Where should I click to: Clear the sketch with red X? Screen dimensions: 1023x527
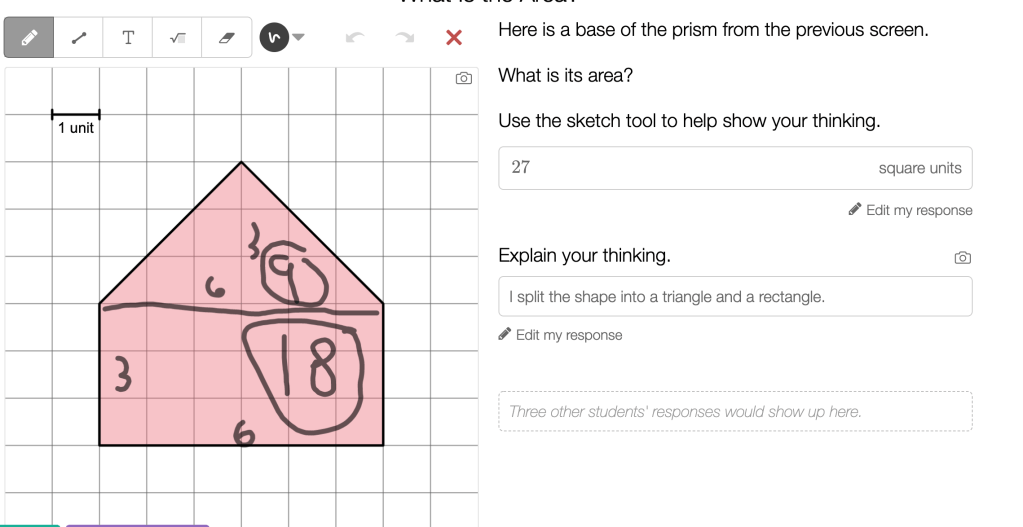(x=453, y=38)
